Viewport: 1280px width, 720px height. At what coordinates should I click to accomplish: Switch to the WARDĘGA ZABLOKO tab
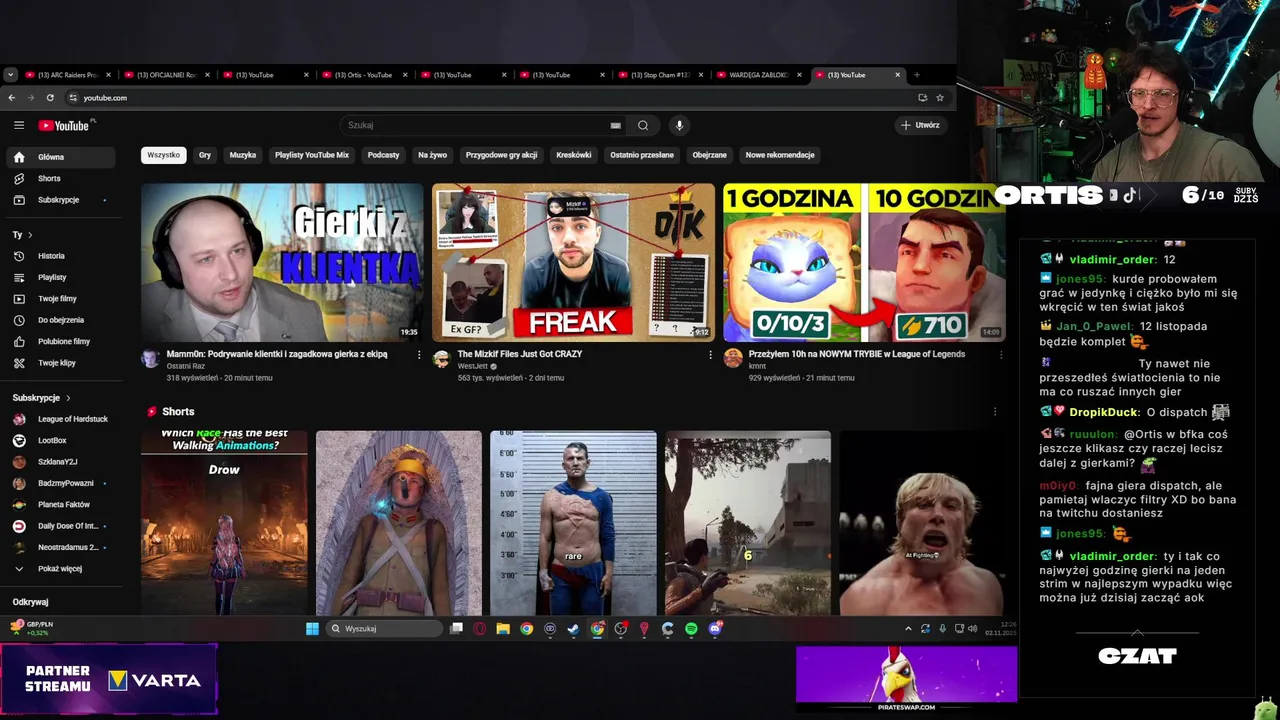point(761,75)
